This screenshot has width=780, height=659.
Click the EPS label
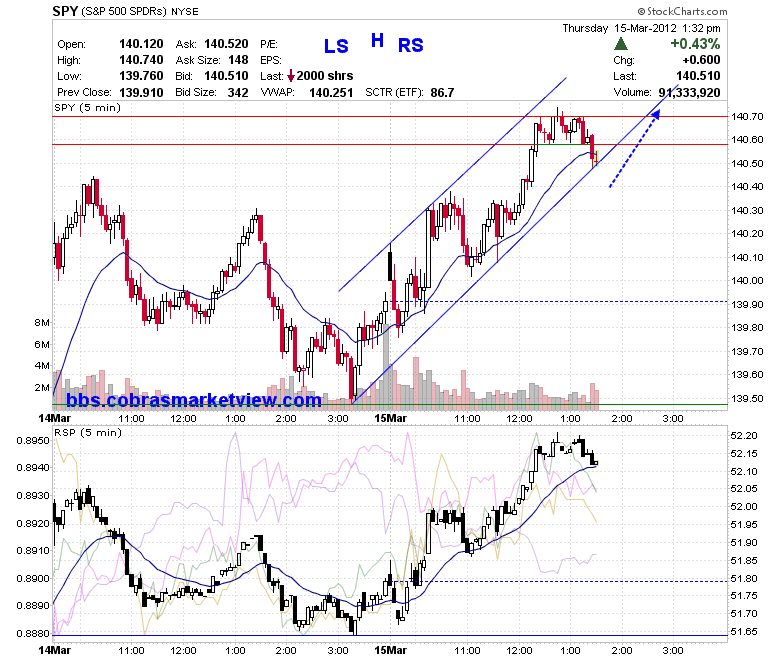coord(271,60)
